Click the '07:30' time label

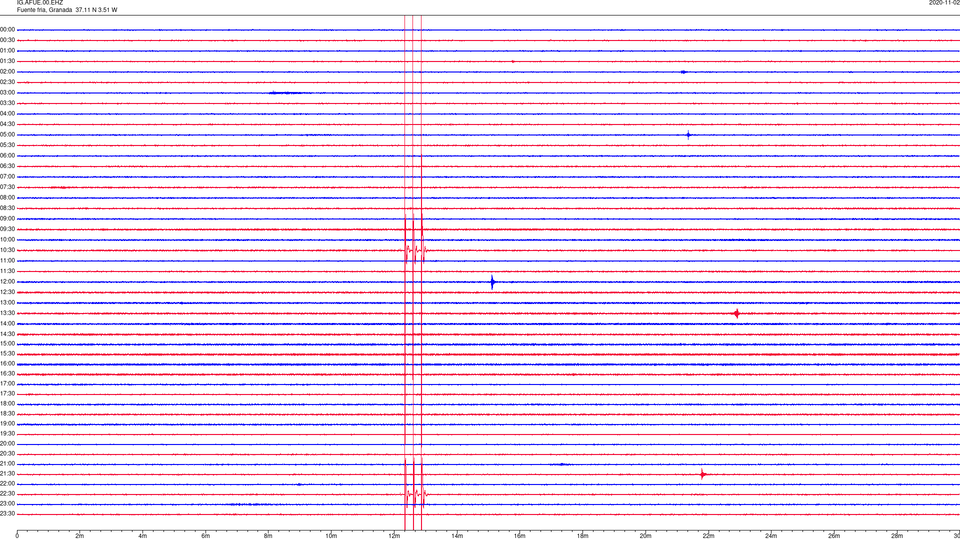7,187
